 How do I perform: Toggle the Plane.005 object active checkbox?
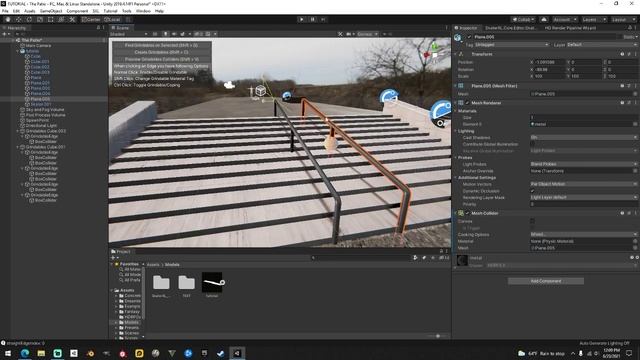coord(469,37)
